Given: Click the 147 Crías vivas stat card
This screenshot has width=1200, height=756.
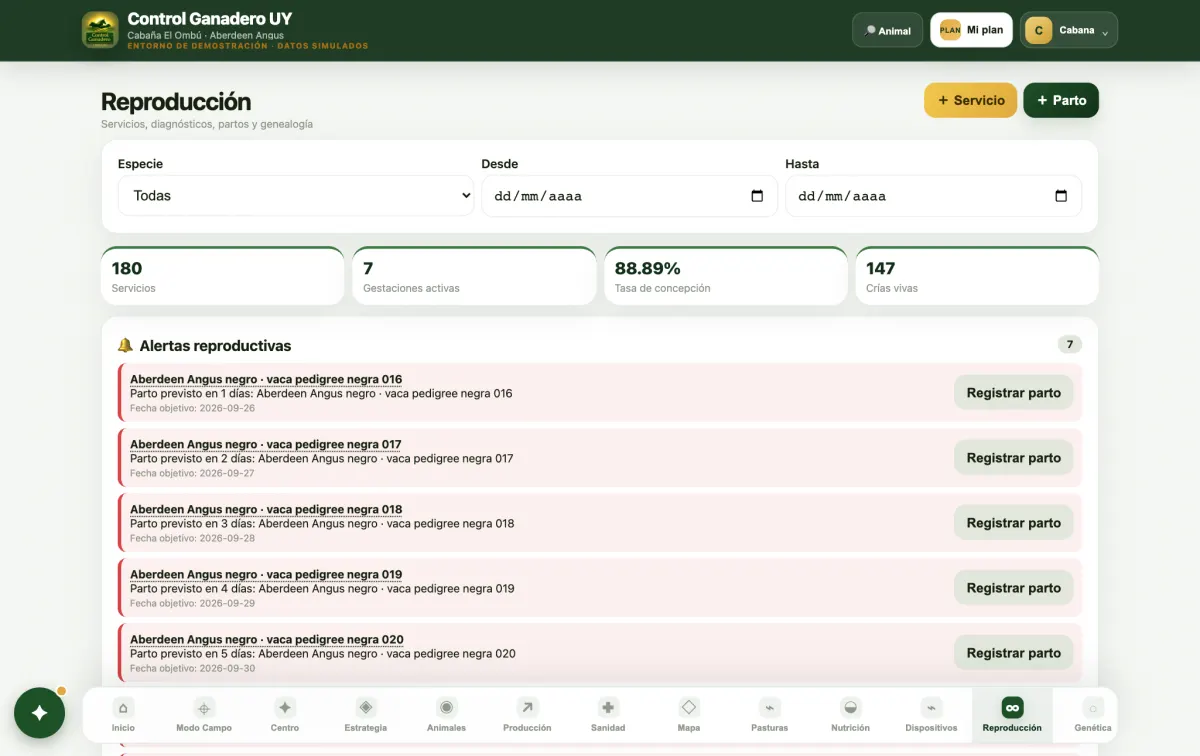Looking at the screenshot, I should tap(977, 276).
